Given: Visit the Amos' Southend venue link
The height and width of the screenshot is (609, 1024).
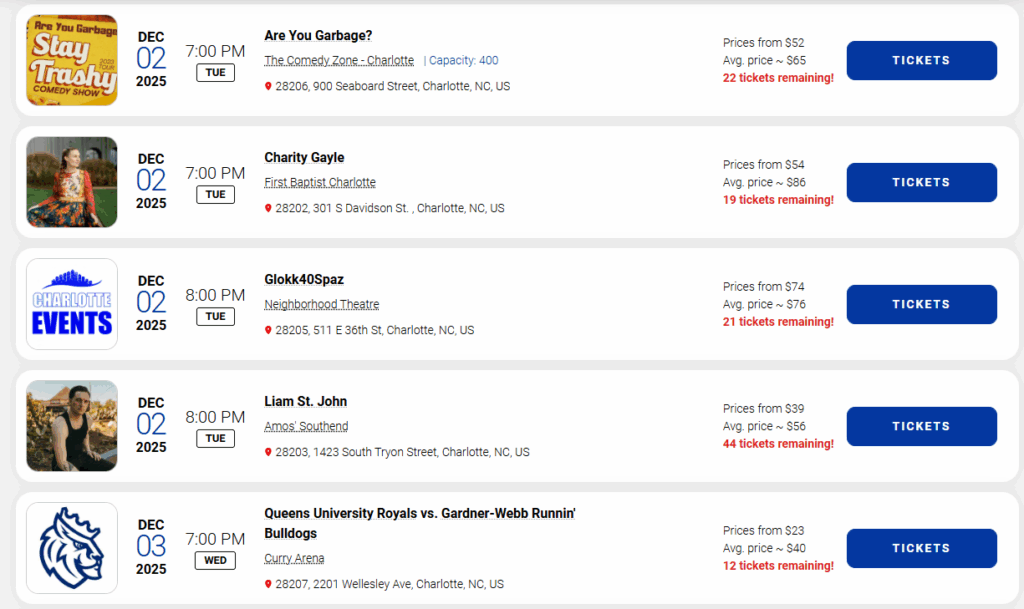Looking at the screenshot, I should click(x=305, y=427).
